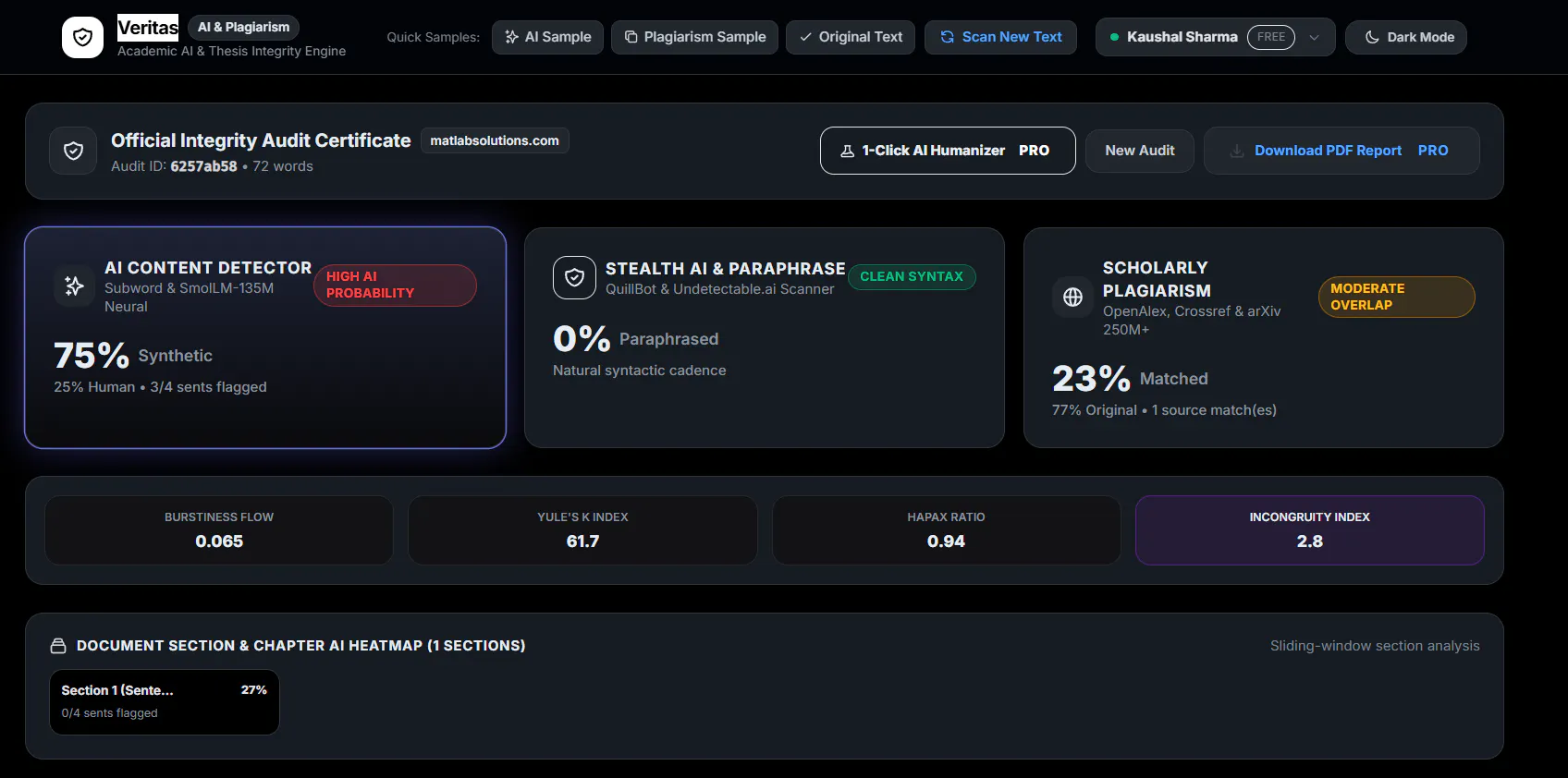Click 'Subword & SmolLM-135M Neural' subtitle
The image size is (1568, 778).
coord(190,298)
